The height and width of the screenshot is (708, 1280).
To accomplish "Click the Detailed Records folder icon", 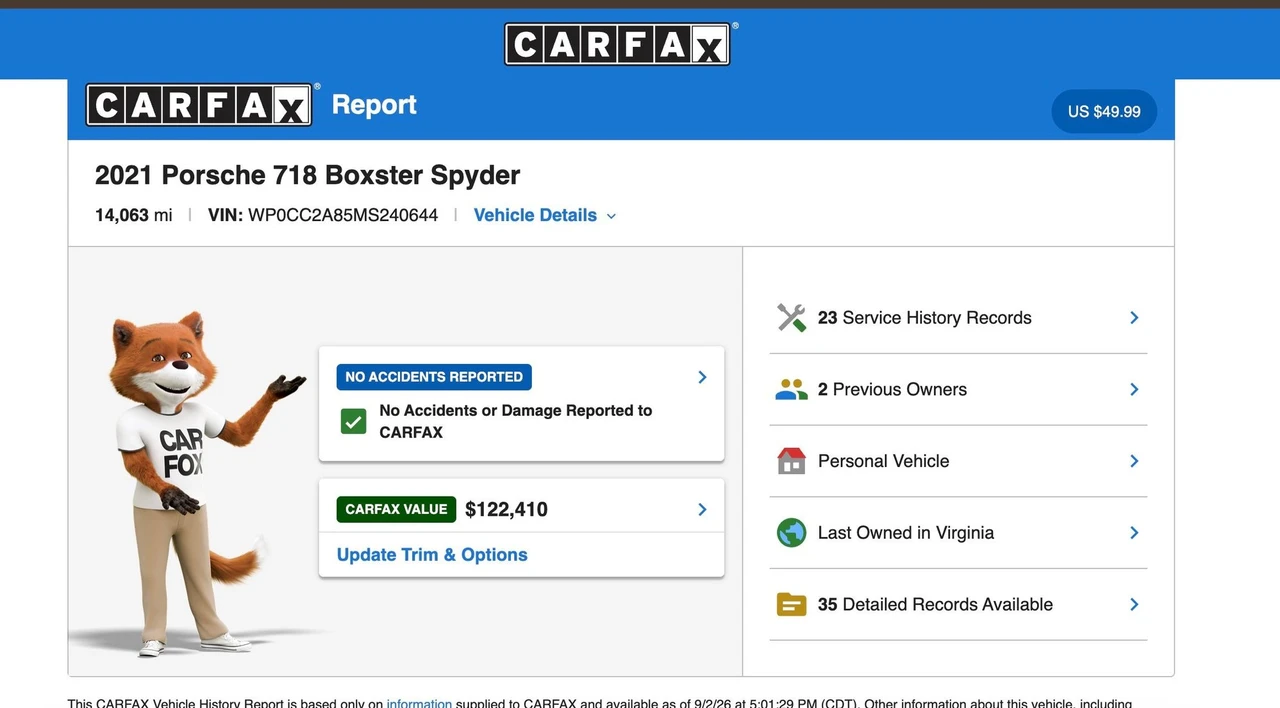I will (x=791, y=604).
